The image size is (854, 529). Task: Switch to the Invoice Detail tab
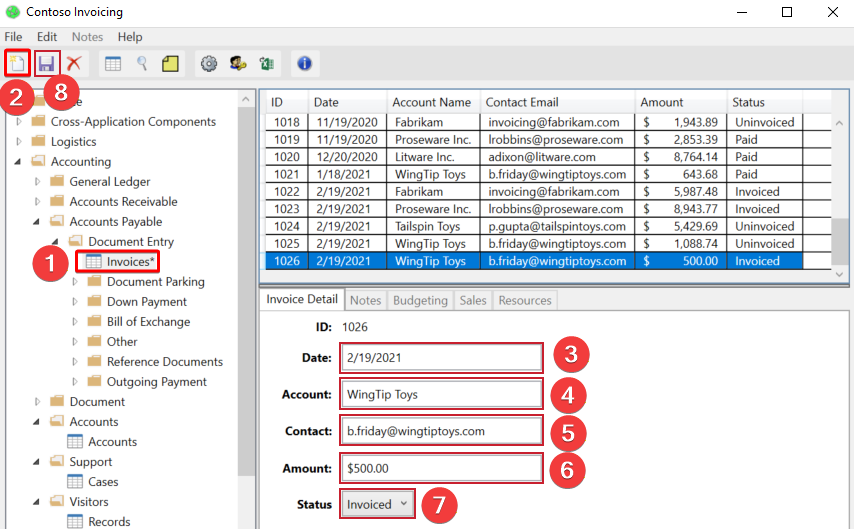point(302,299)
